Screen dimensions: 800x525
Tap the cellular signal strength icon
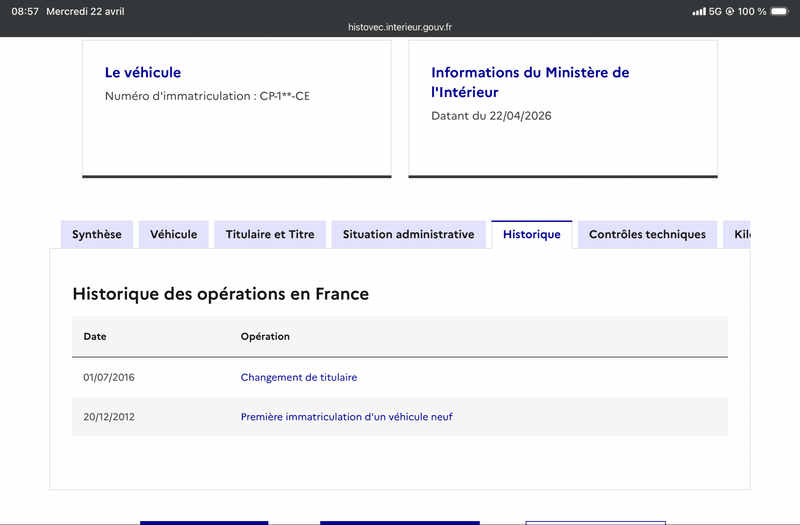[x=699, y=11]
